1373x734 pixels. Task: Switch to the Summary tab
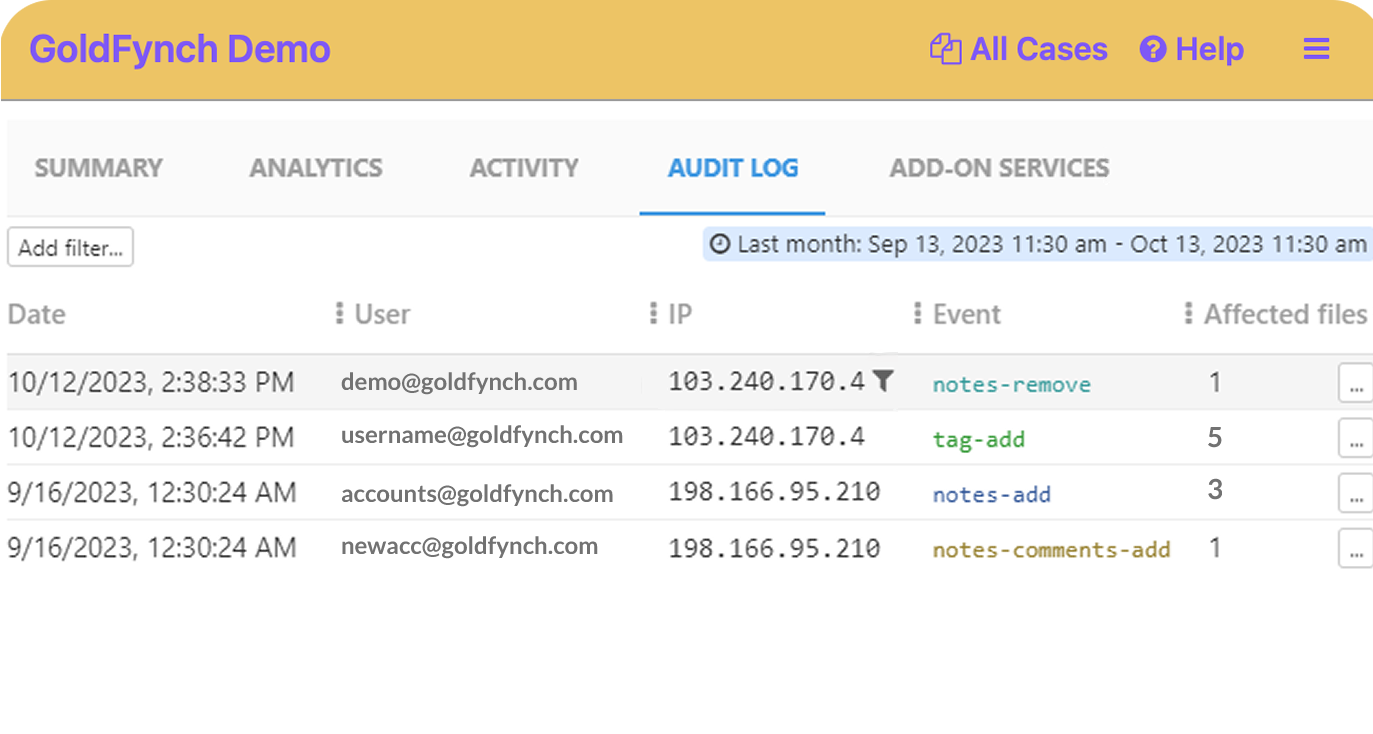98,168
